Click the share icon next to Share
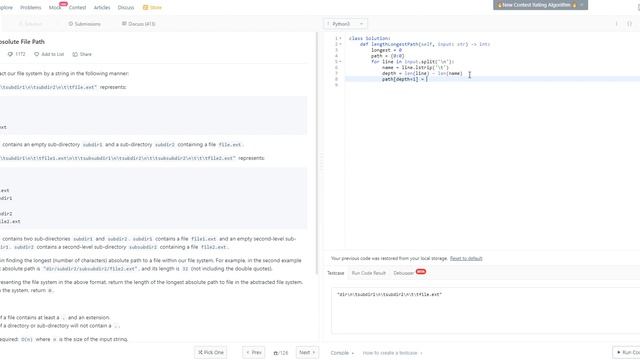This screenshot has width=640, height=360. (75, 54)
